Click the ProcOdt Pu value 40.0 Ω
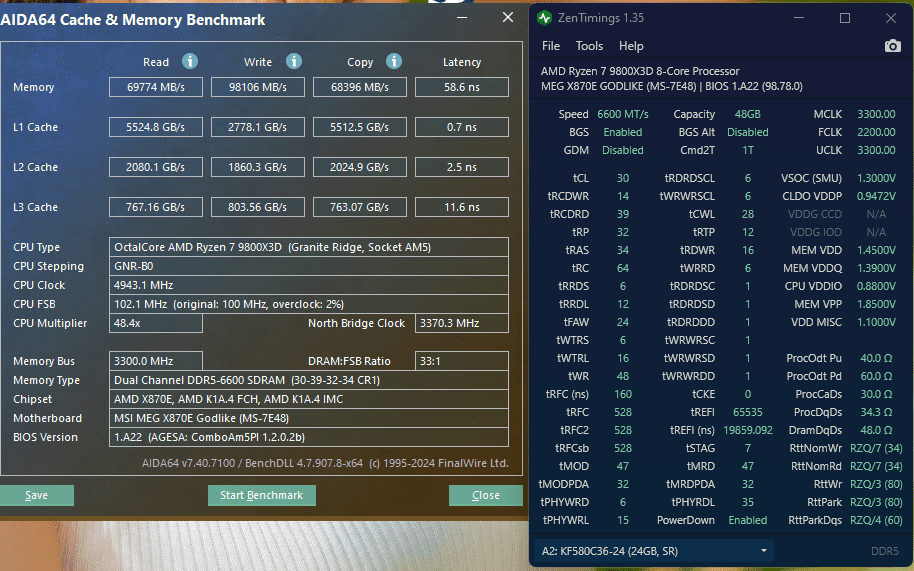Screen dimensions: 914x571 [x=876, y=358]
